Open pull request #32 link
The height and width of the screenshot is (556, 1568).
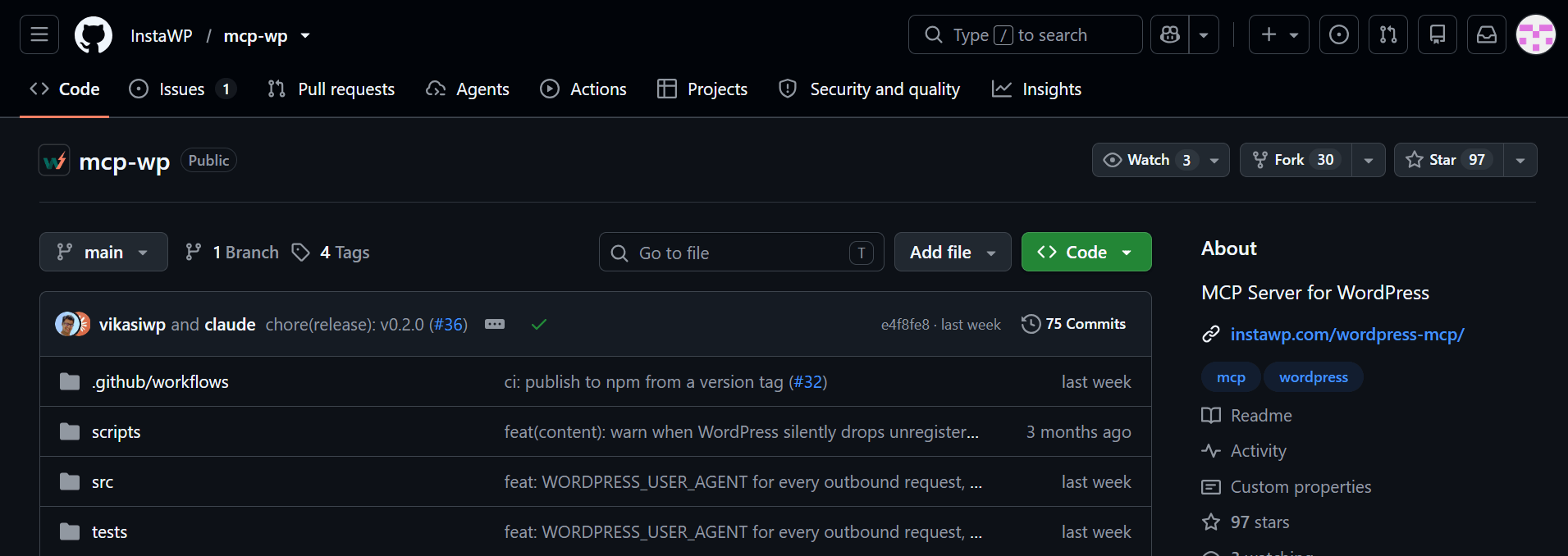pyautogui.click(x=808, y=382)
